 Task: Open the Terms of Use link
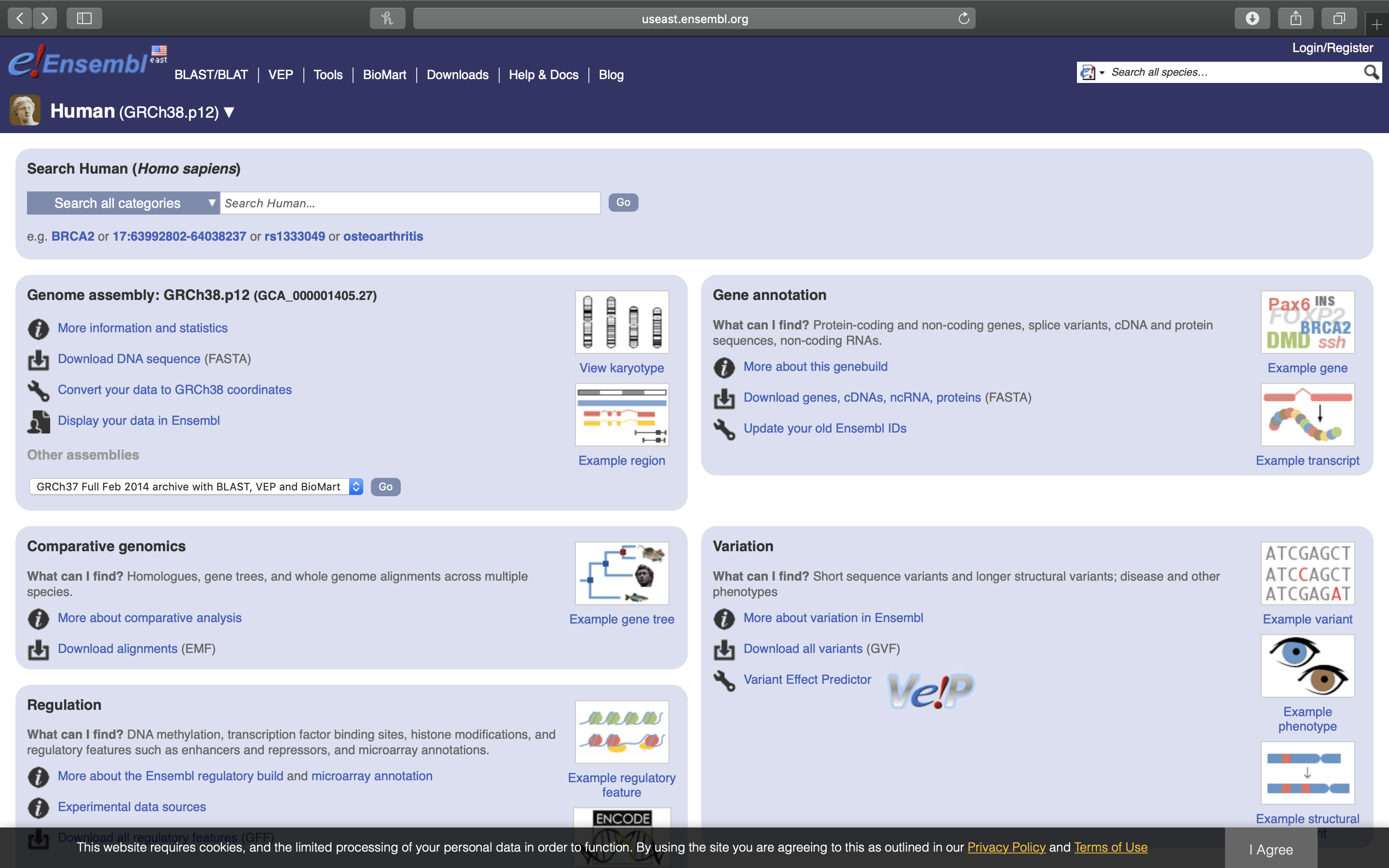[1111, 847]
